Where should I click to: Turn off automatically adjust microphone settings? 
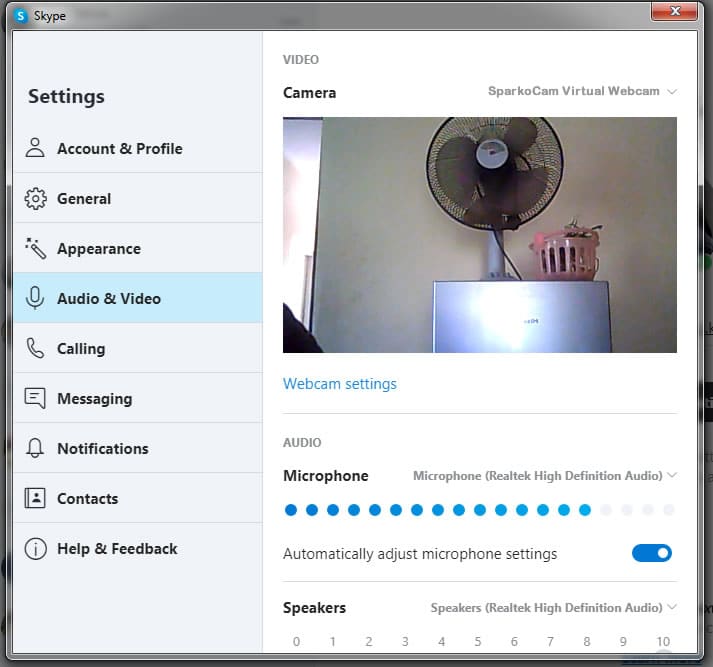coord(652,553)
